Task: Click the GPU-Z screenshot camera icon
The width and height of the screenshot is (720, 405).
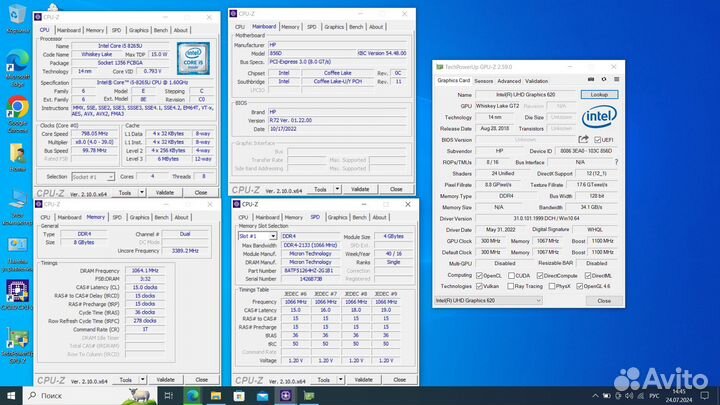Action: [591, 79]
